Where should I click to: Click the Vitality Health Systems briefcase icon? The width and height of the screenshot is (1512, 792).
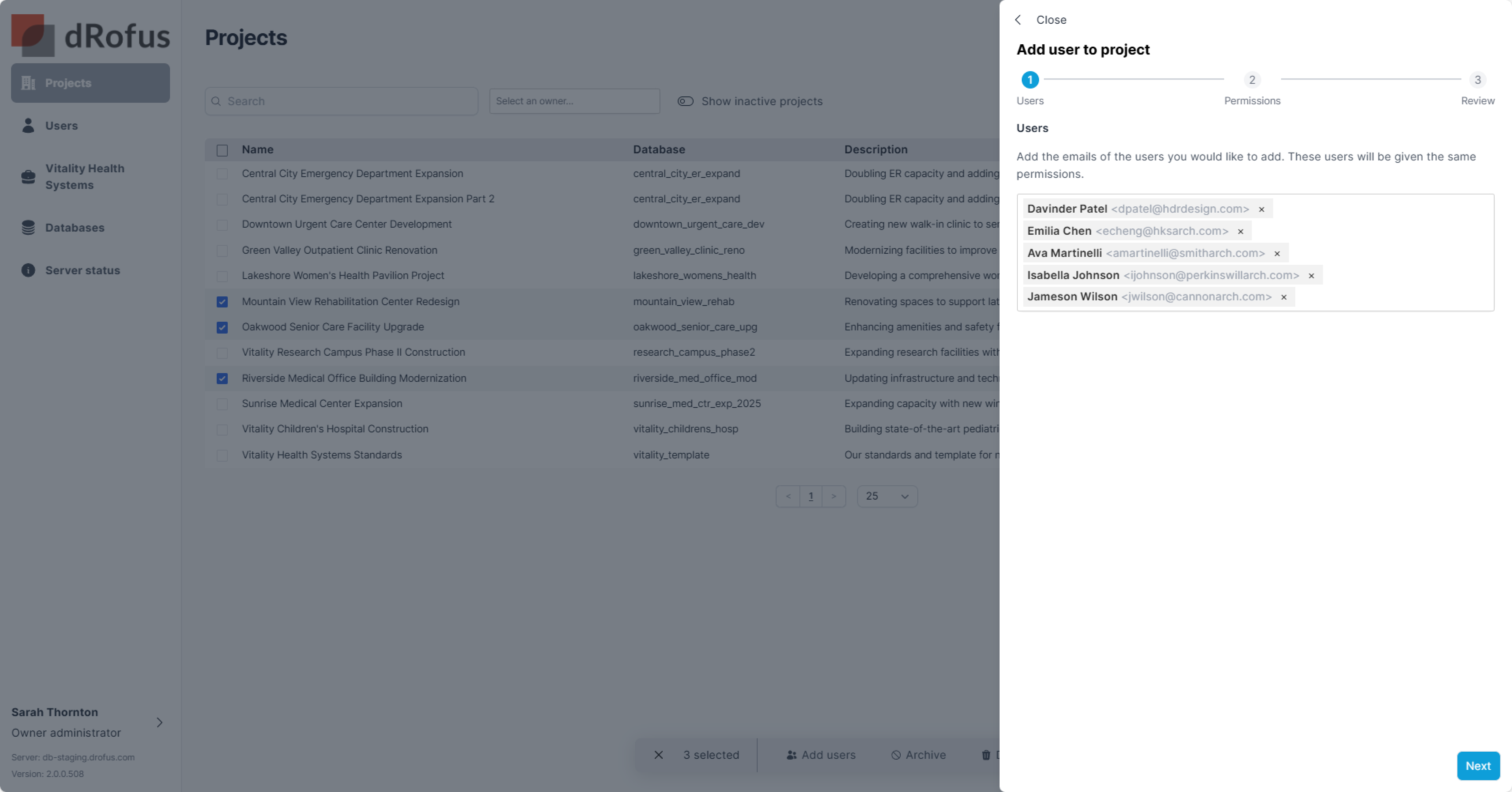[28, 177]
